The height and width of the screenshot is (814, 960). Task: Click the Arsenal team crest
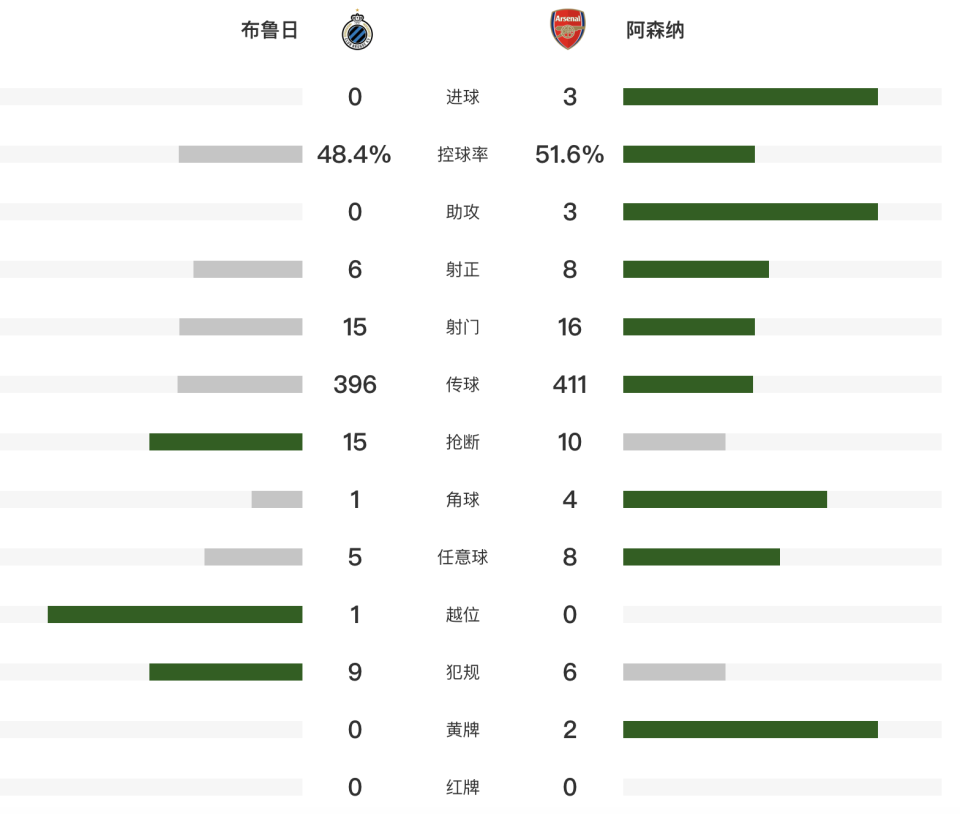tap(569, 30)
